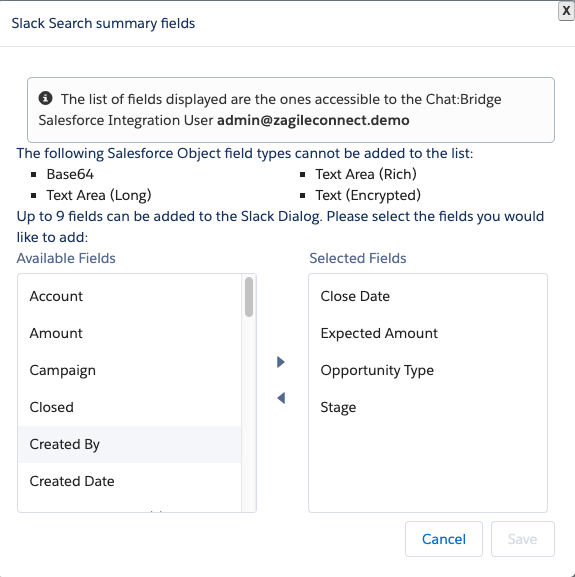Viewport: 575px width, 577px height.
Task: Click the Available Fields heading label
Action: coord(66,258)
